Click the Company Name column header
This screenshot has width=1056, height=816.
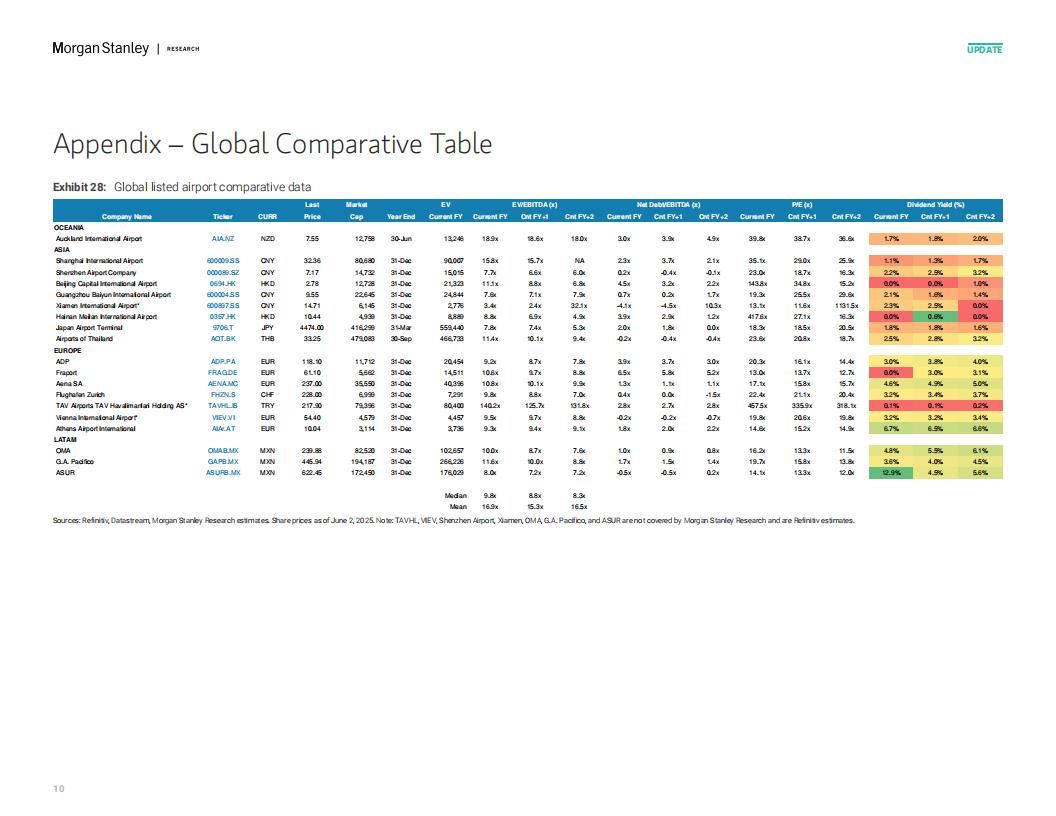point(127,217)
